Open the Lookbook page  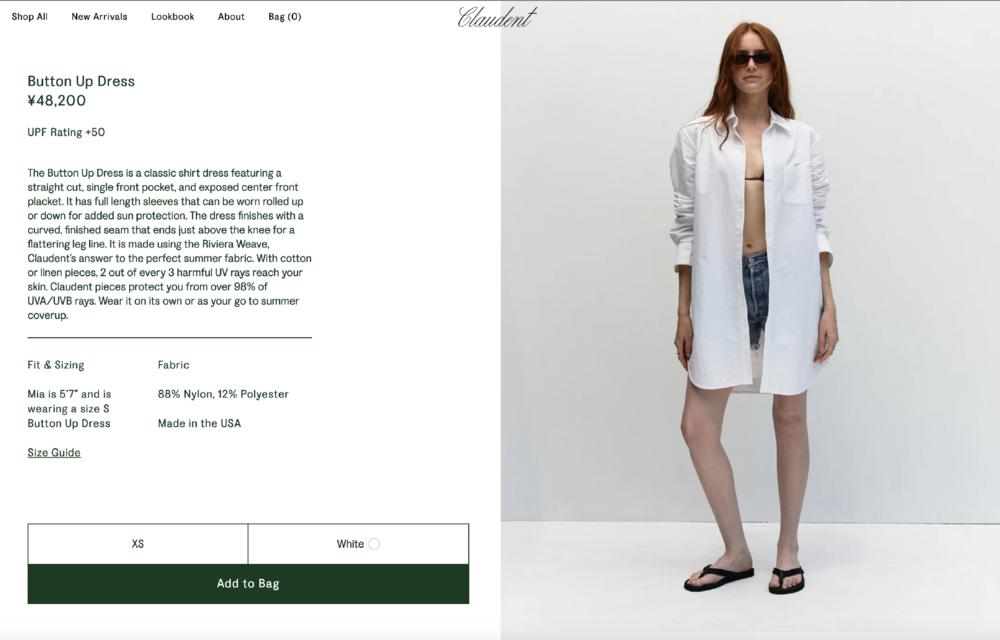point(172,17)
